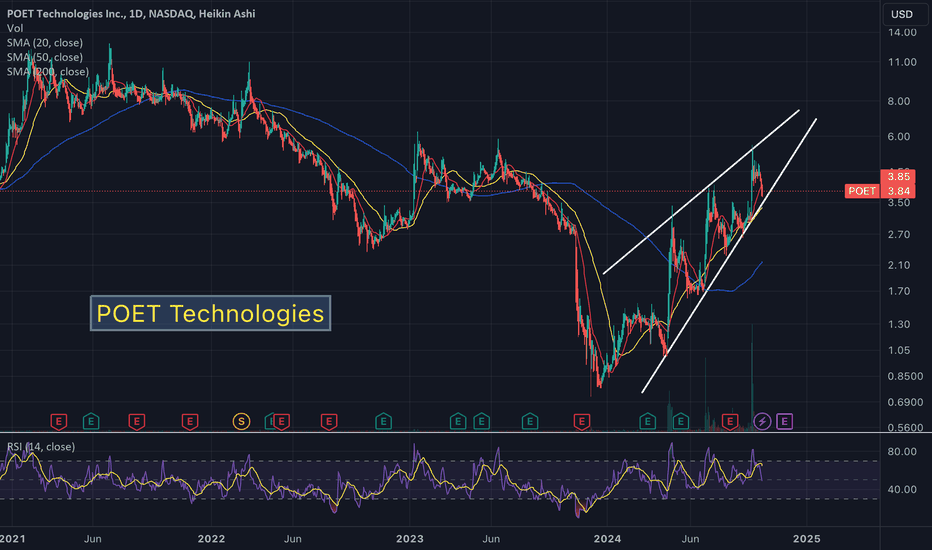Click the 80.00 RSI axis label
The height and width of the screenshot is (550, 932).
coord(902,452)
